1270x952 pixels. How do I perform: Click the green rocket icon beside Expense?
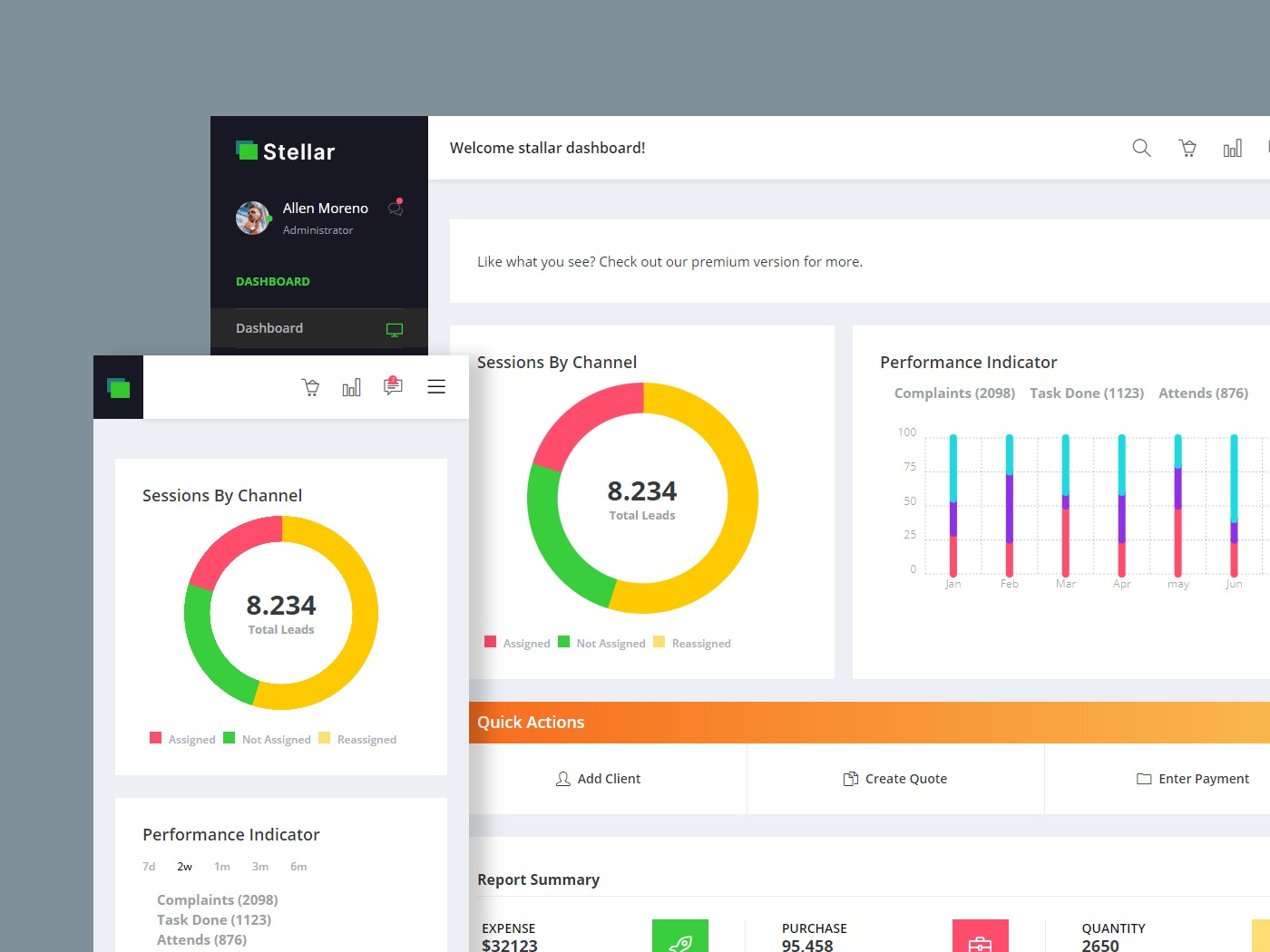(x=680, y=936)
